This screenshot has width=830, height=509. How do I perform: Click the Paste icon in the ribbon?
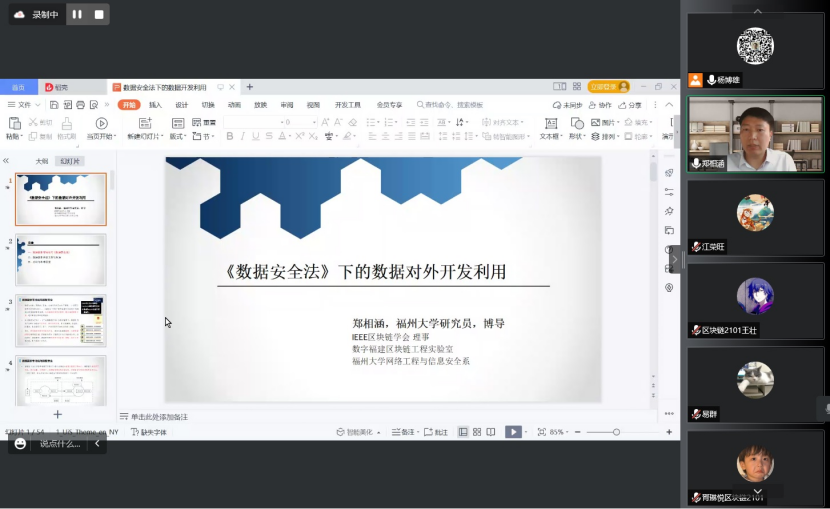click(x=13, y=123)
